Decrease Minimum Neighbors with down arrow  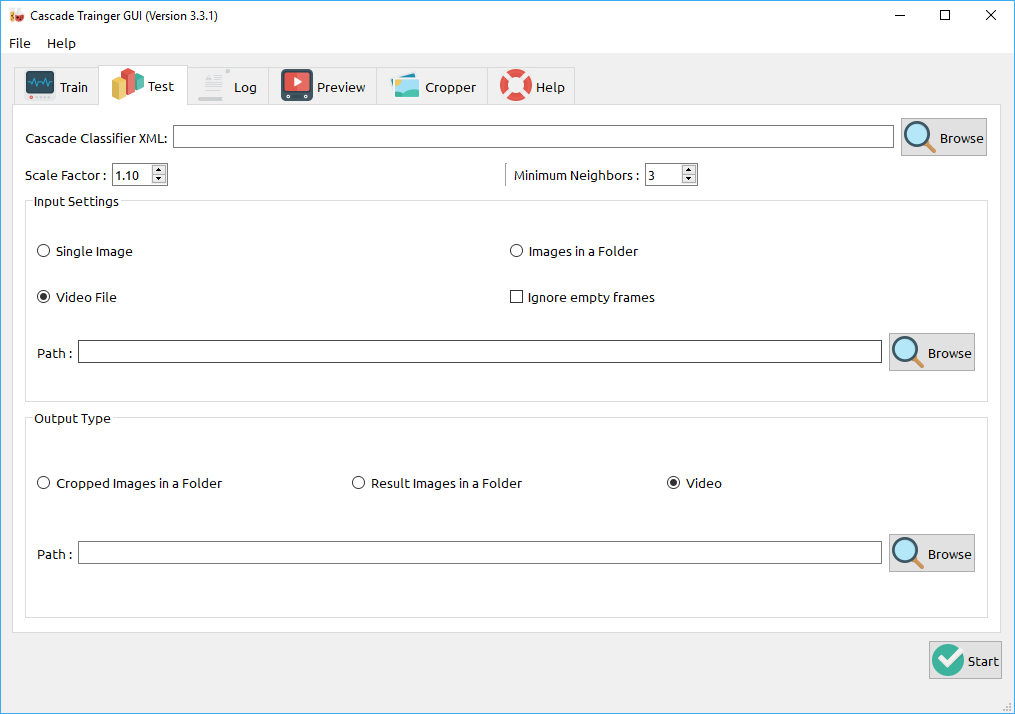click(x=689, y=179)
